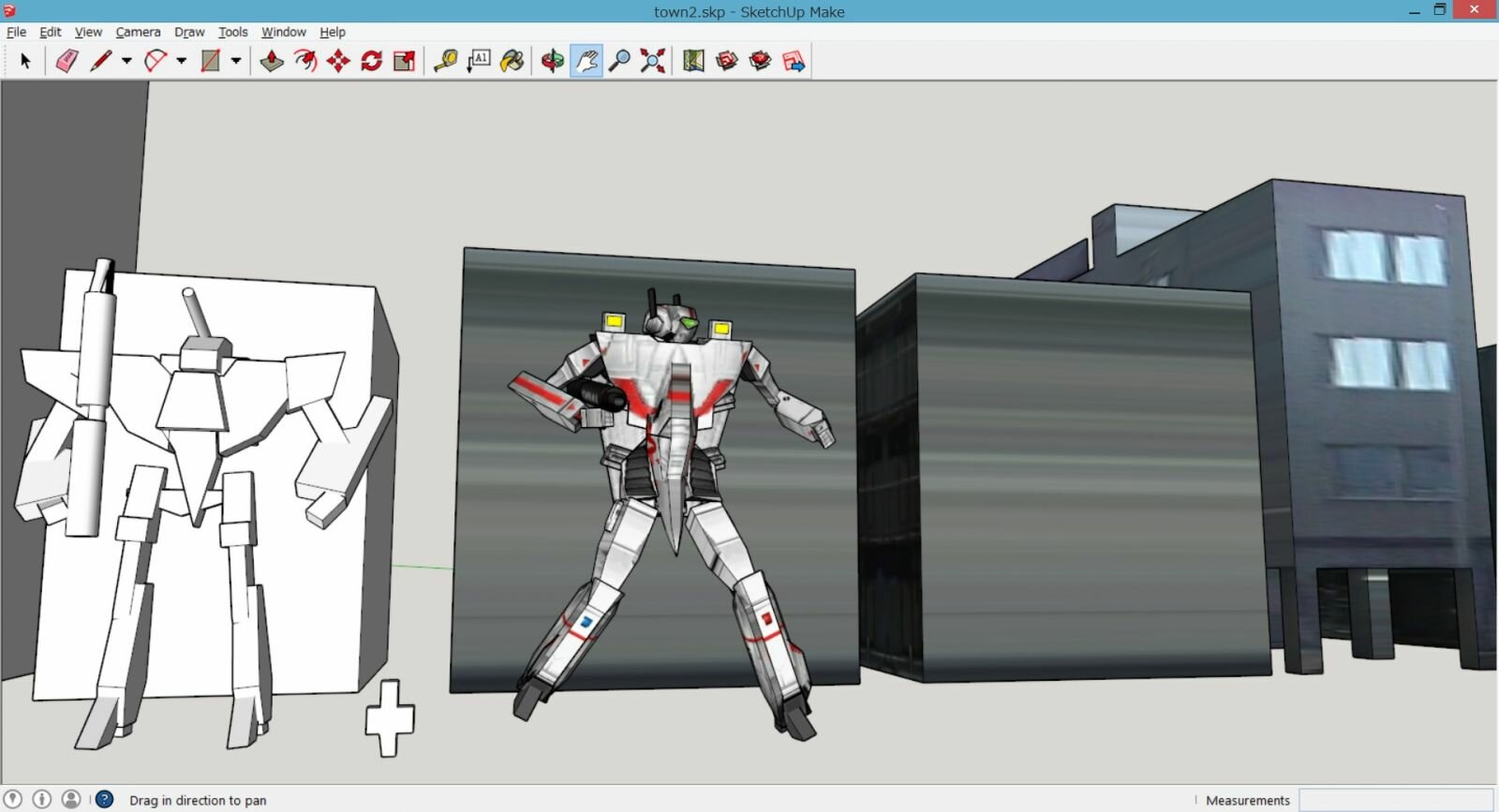Select the Eraser tool
This screenshot has width=1499, height=812.
(x=67, y=61)
